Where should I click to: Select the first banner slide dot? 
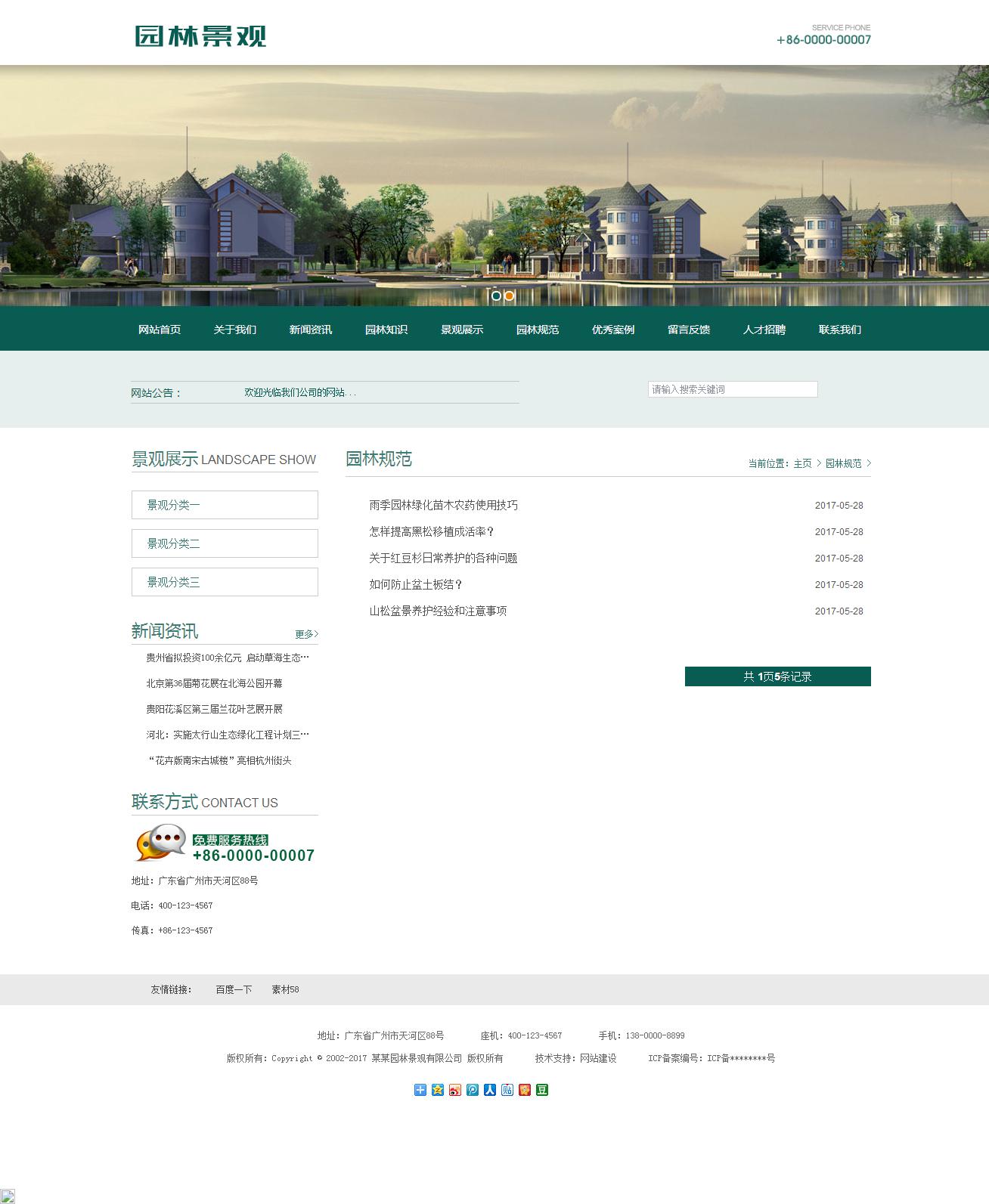click(496, 296)
